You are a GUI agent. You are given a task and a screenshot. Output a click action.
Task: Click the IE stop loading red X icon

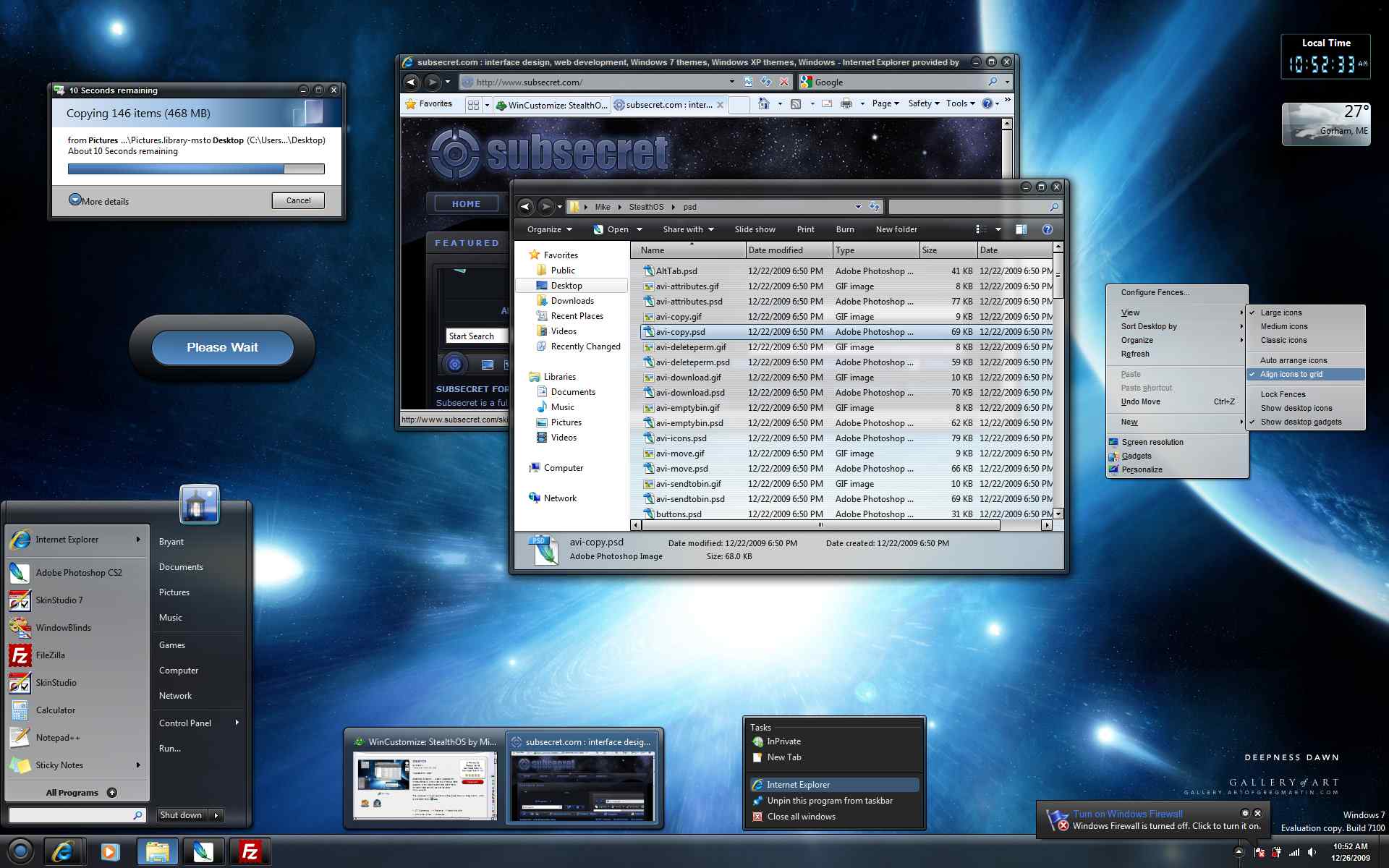(783, 82)
